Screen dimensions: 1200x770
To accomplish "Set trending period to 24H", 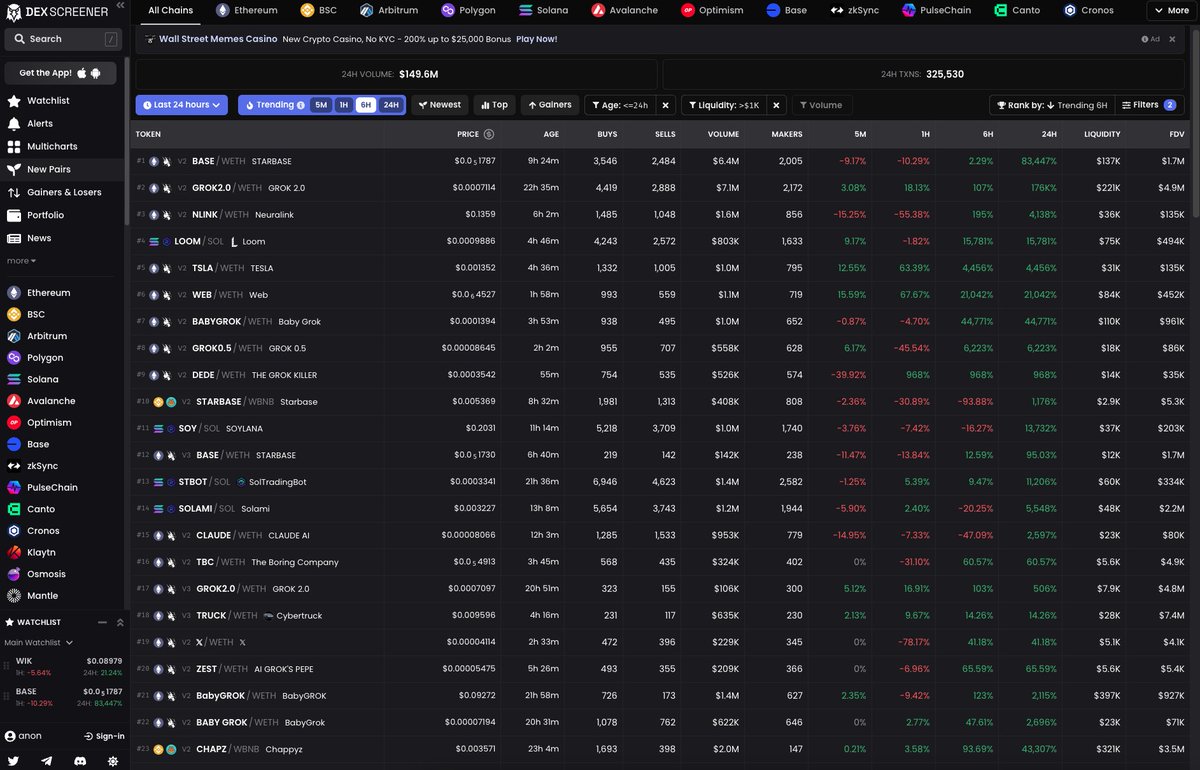I will (391, 105).
